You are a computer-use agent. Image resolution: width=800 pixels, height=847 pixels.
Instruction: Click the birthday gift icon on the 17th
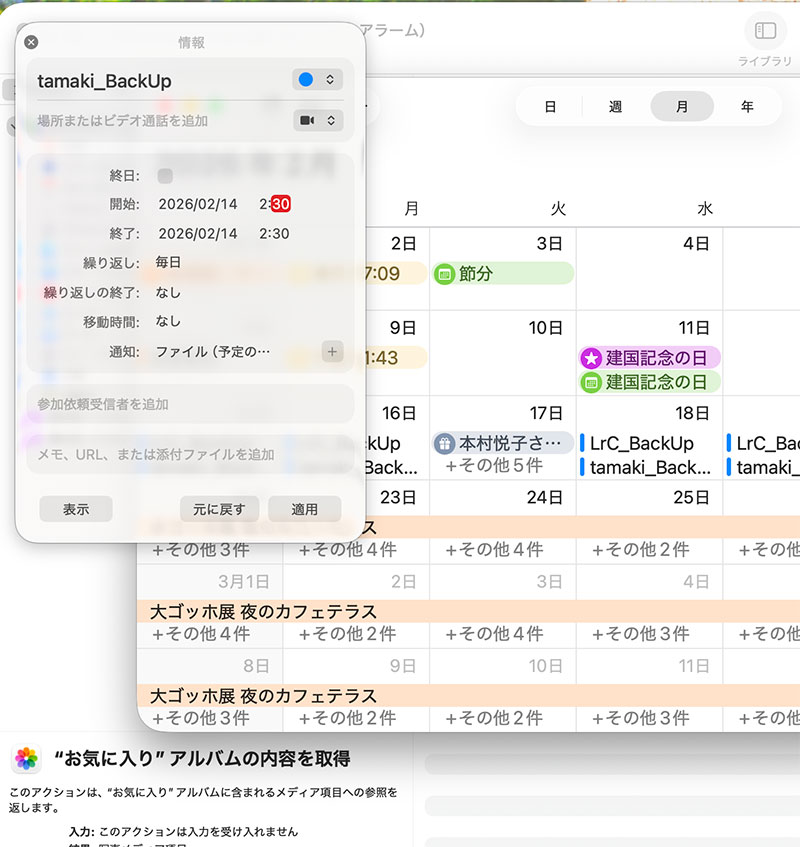[445, 443]
